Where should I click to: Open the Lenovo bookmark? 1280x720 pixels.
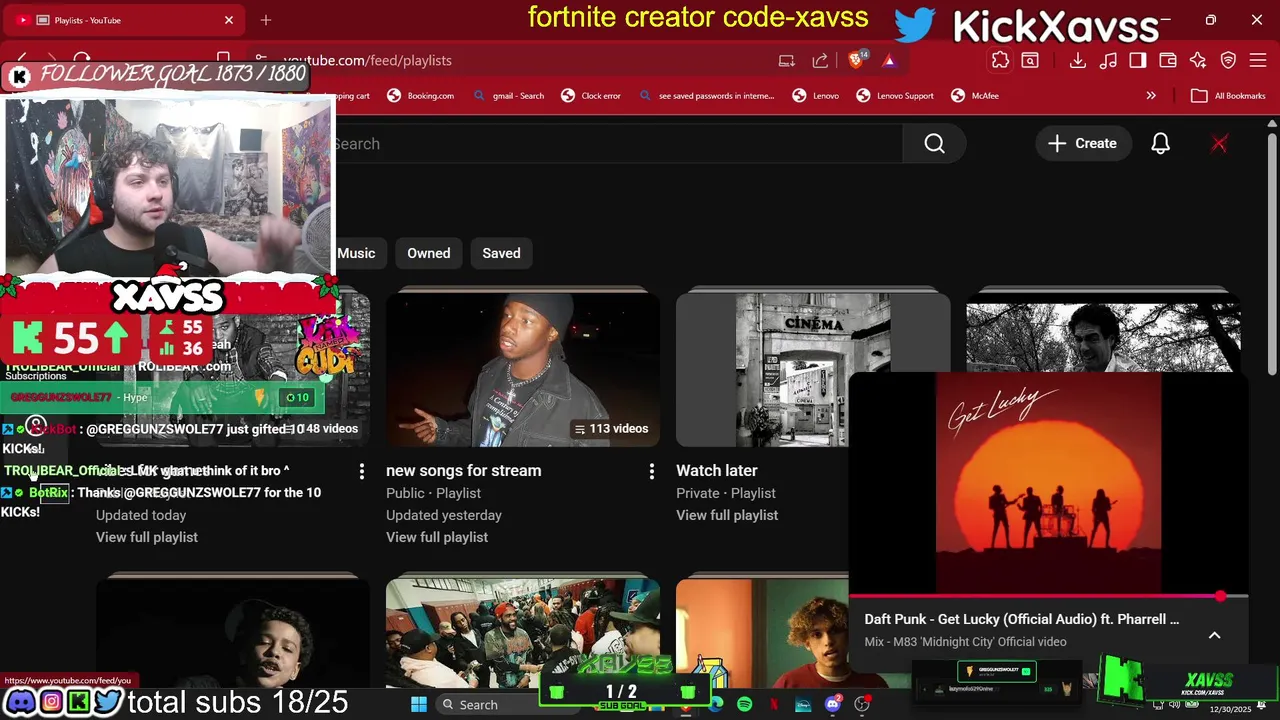click(x=815, y=96)
